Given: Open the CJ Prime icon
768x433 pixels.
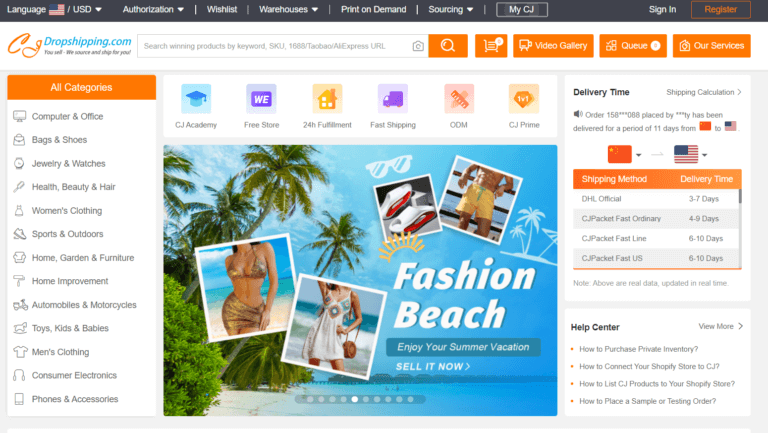Looking at the screenshot, I should point(524,98).
